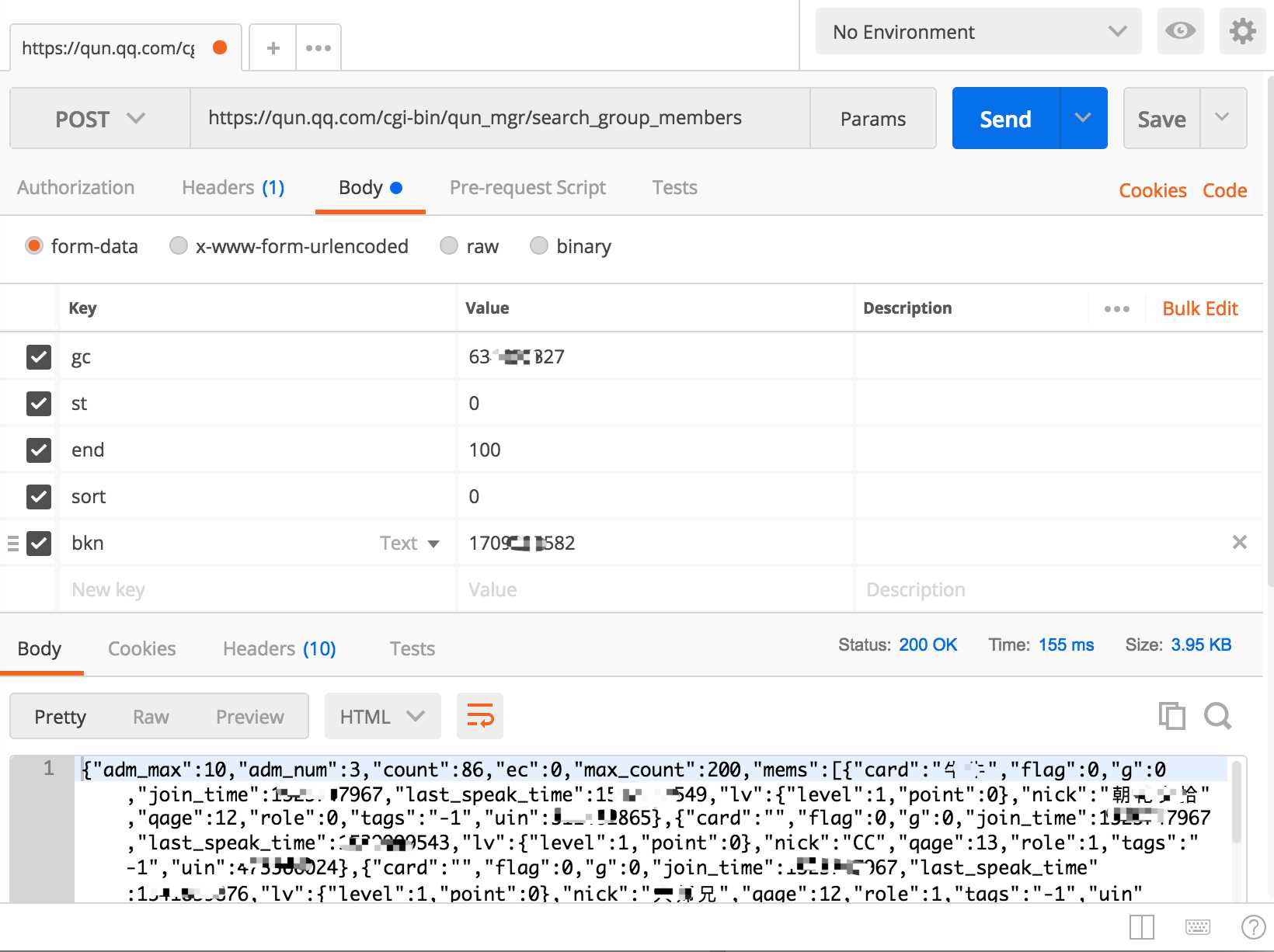Uncheck the st parameter checkbox
Viewport: 1274px width, 952px height.
coord(39,403)
